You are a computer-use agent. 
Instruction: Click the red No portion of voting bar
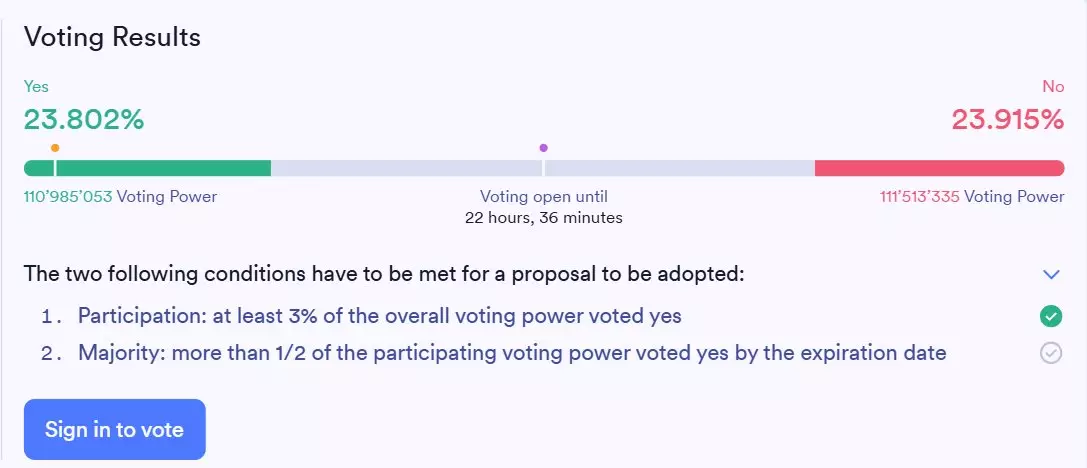[939, 168]
